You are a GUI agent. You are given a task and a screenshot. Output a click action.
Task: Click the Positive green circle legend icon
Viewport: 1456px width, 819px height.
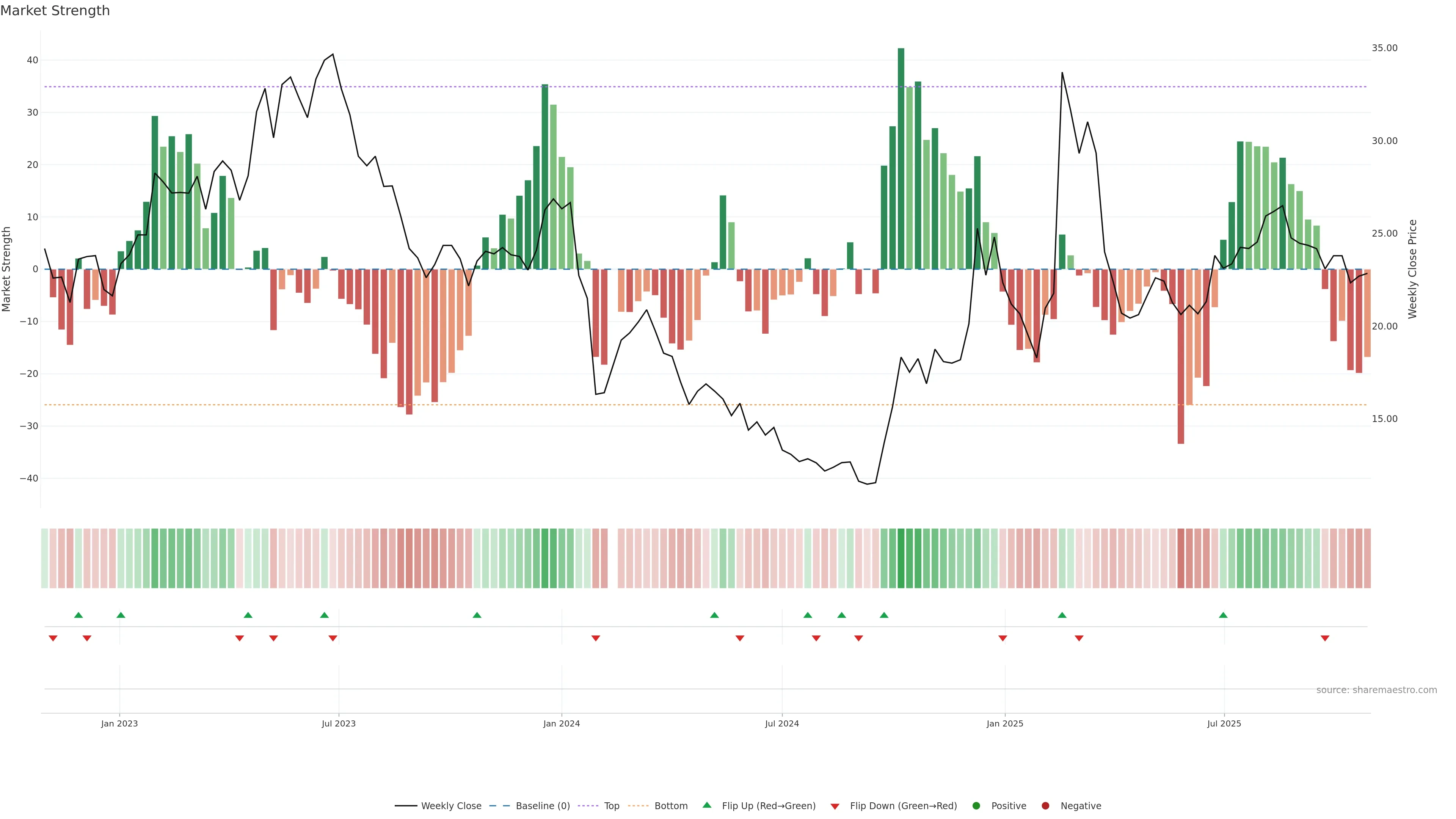(976, 805)
